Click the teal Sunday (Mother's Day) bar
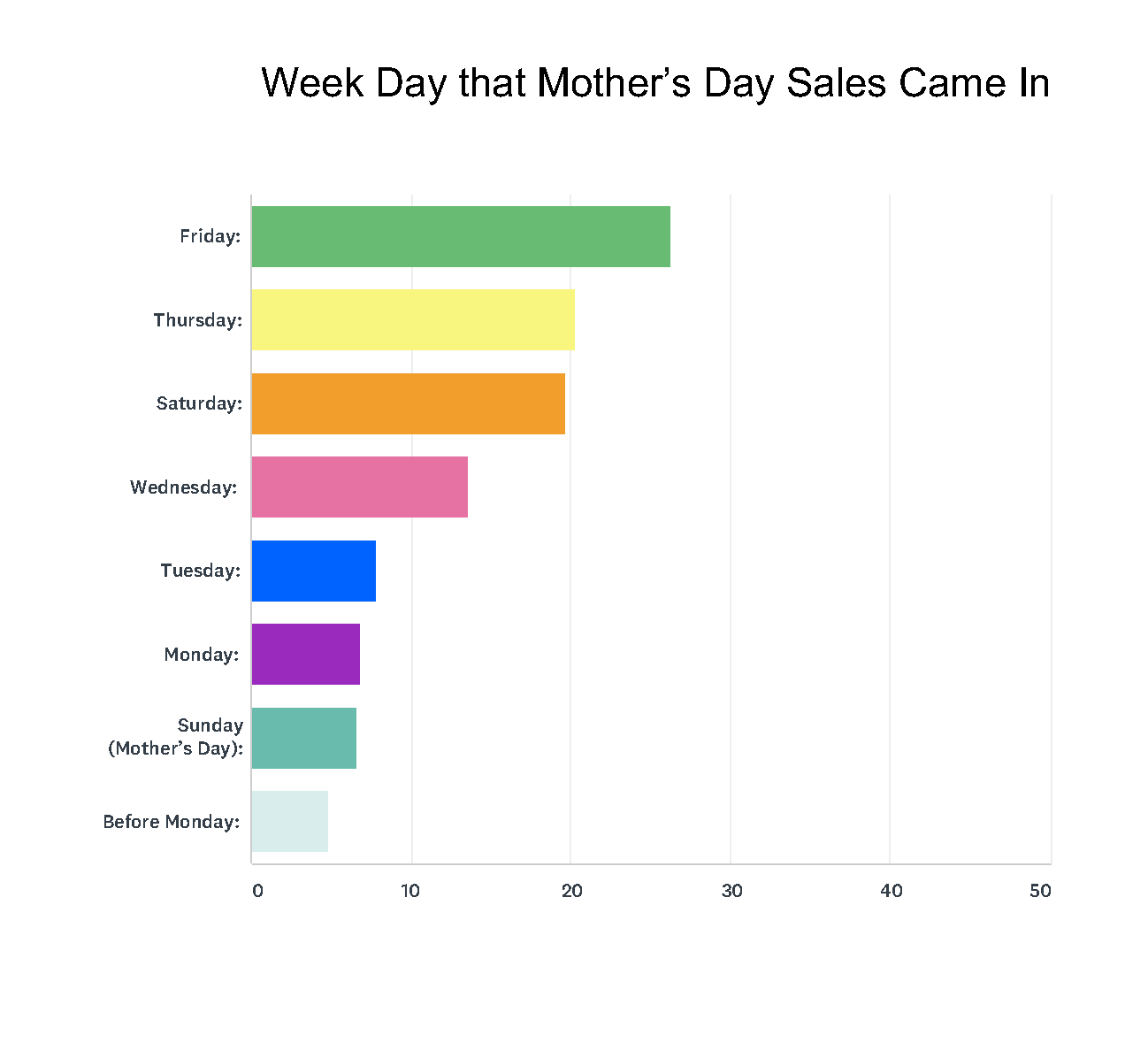This screenshot has width=1148, height=1043. (x=303, y=738)
